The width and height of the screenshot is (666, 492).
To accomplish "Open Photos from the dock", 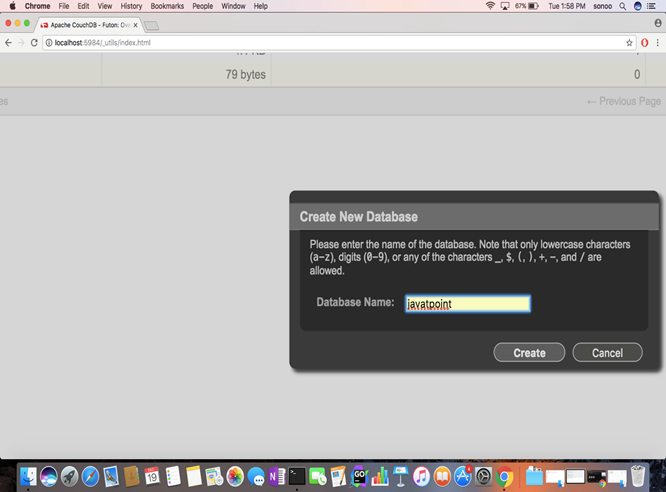I will pyautogui.click(x=235, y=476).
